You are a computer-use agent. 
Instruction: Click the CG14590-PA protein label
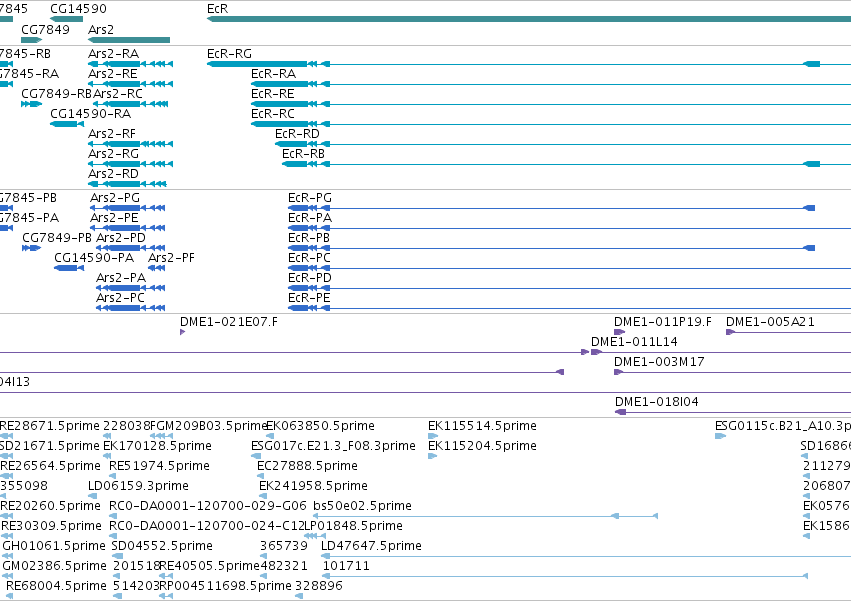coord(94,258)
